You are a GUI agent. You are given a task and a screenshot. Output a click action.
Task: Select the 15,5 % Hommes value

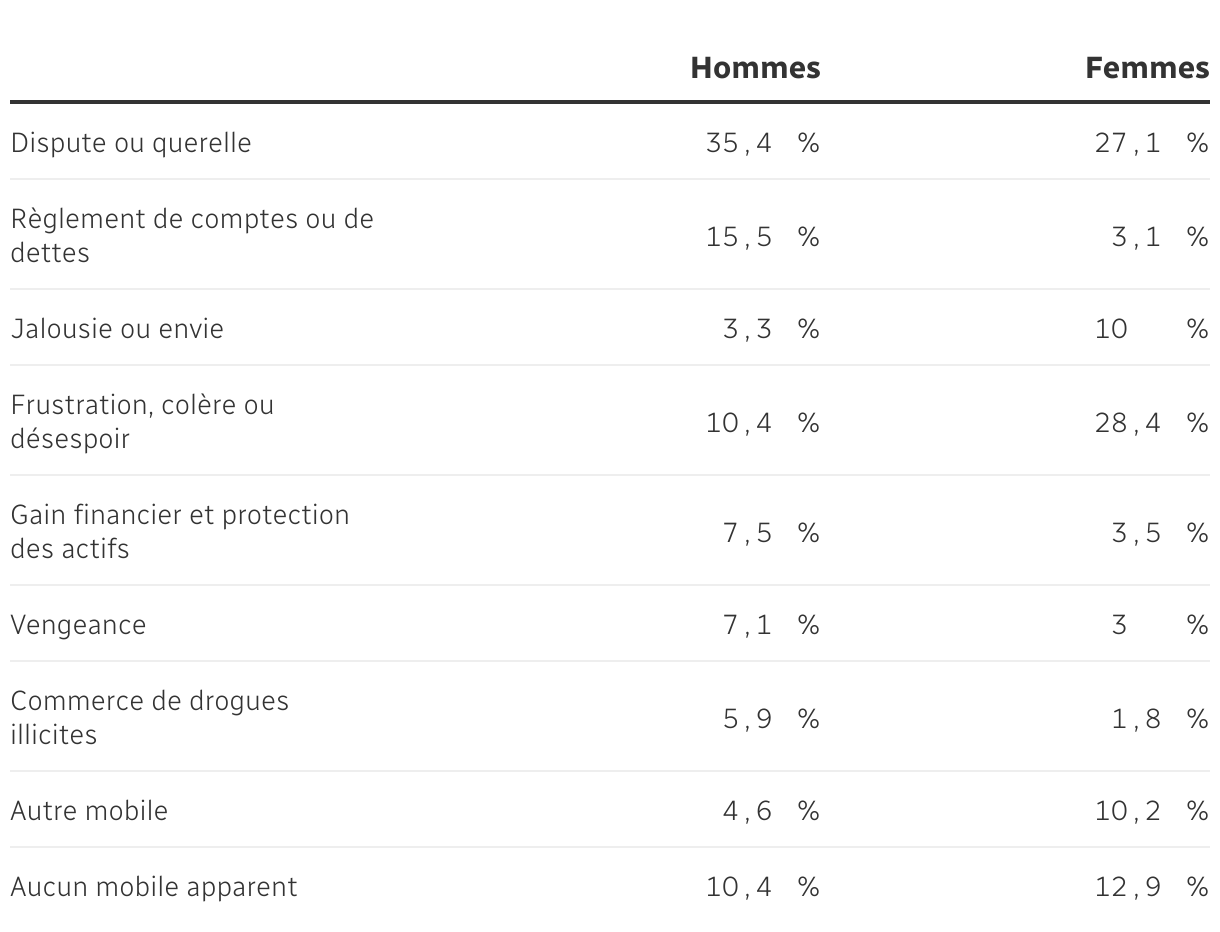[763, 237]
